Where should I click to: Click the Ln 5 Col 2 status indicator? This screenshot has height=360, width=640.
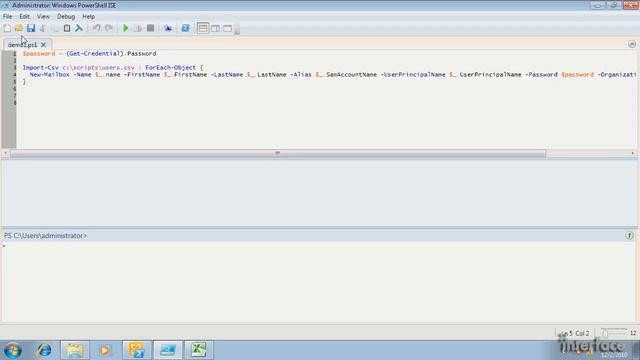point(576,333)
